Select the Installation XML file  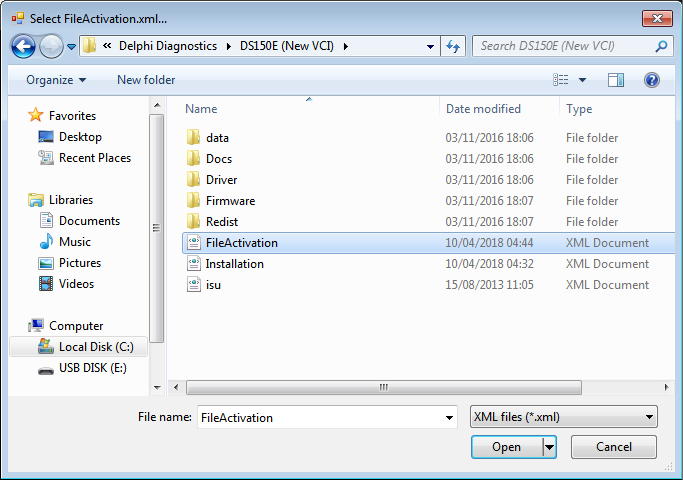[x=234, y=264]
